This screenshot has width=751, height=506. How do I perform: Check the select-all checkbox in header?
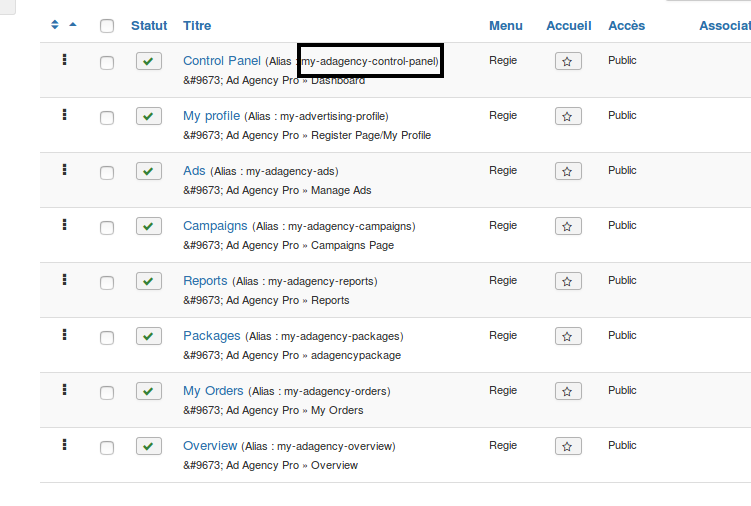107,26
